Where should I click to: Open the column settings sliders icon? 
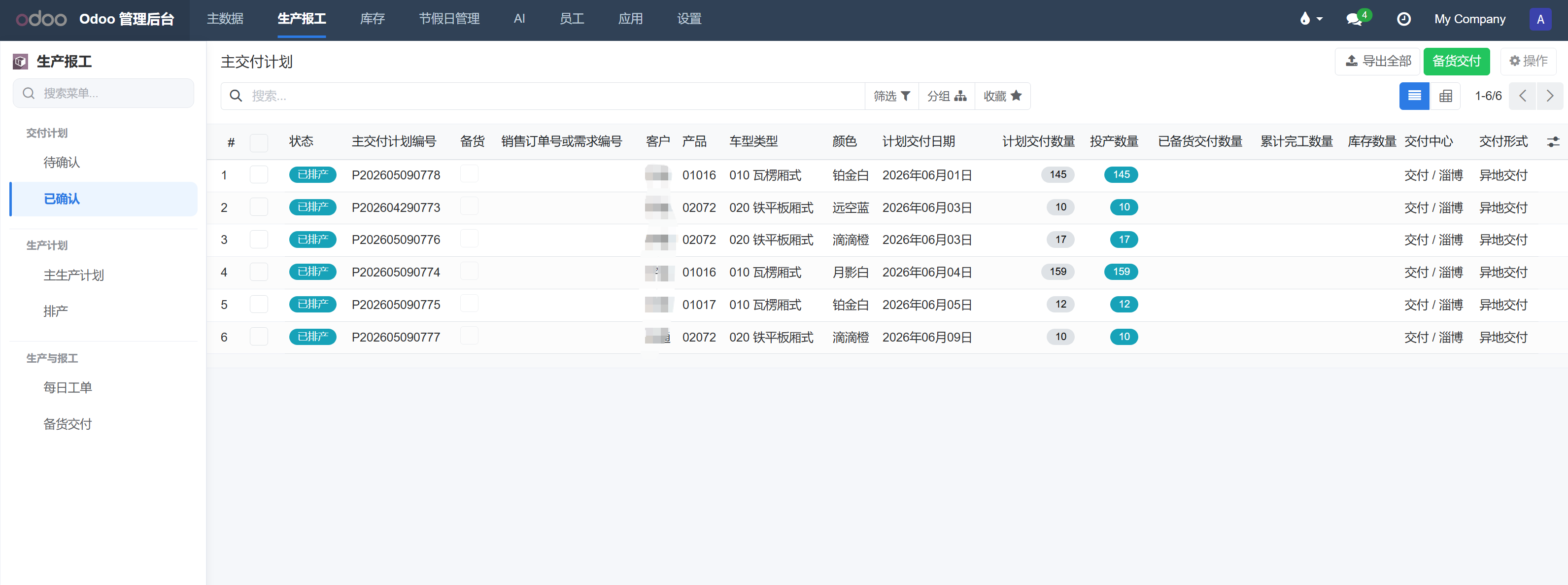tap(1553, 142)
